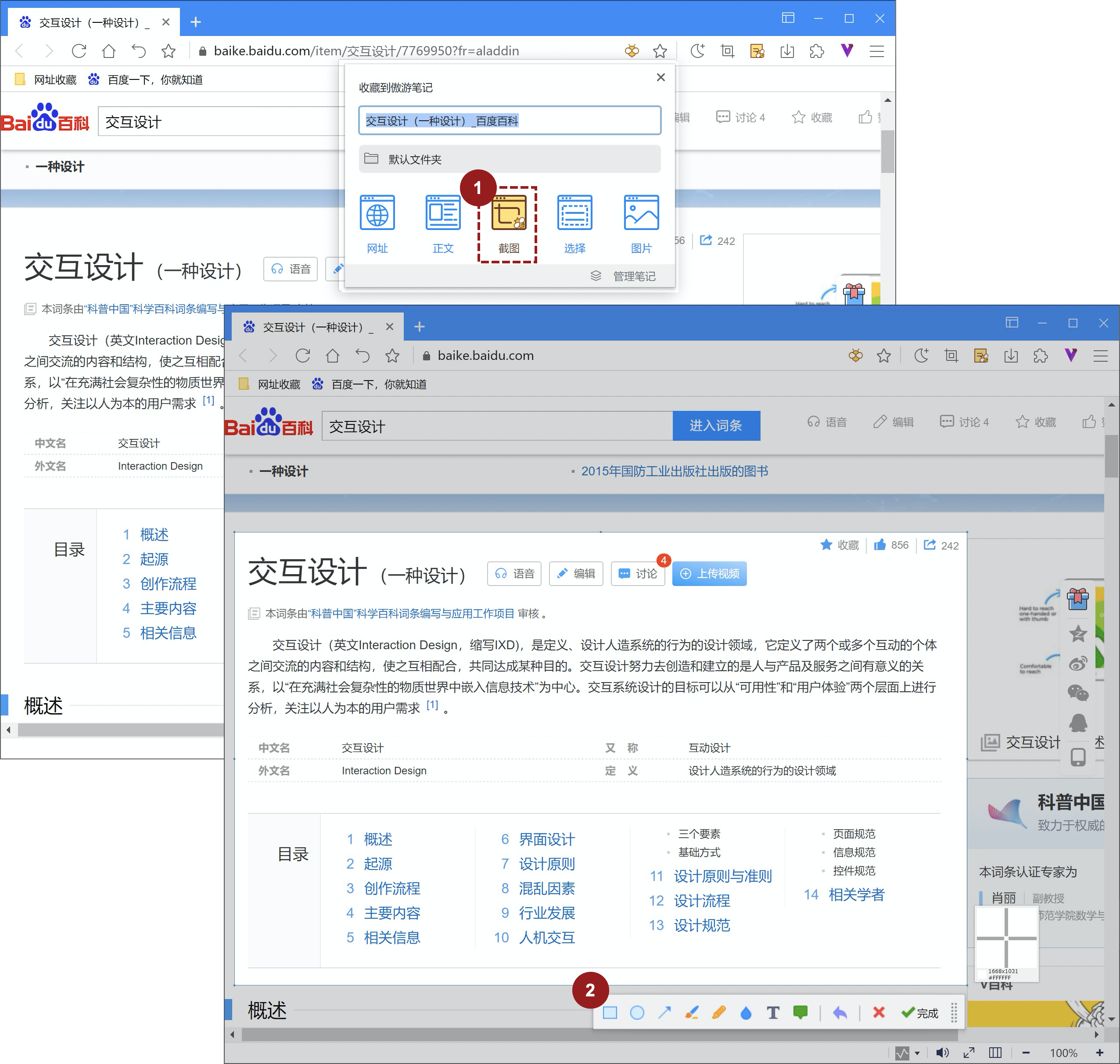This screenshot has width=1120, height=1064.
Task: Select the text T tool
Action: click(x=773, y=1012)
